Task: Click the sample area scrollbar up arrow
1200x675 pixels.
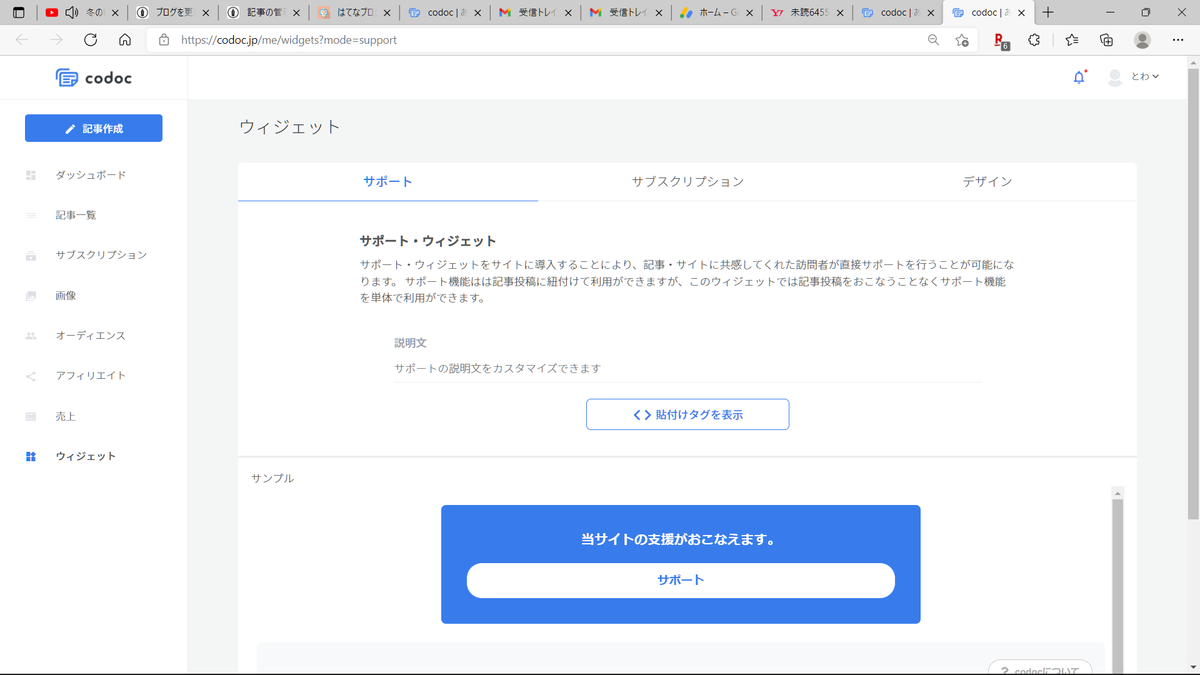Action: (x=1118, y=492)
